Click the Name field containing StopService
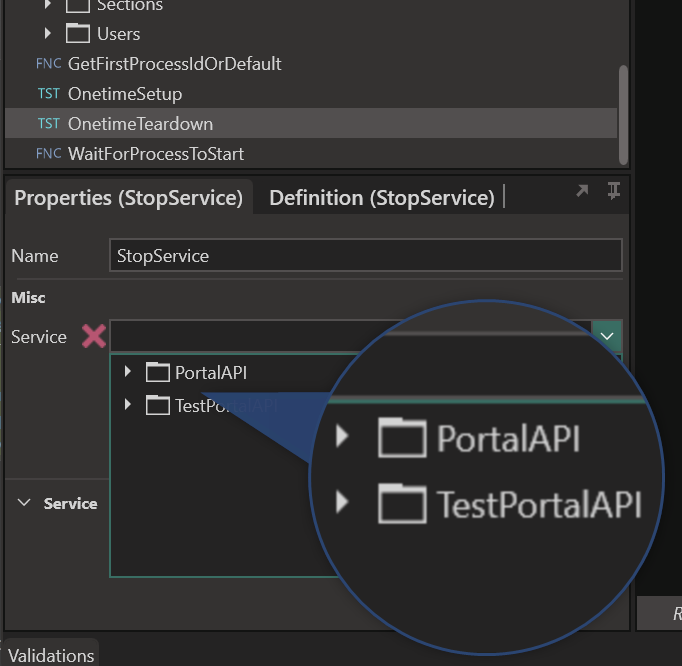 click(365, 256)
